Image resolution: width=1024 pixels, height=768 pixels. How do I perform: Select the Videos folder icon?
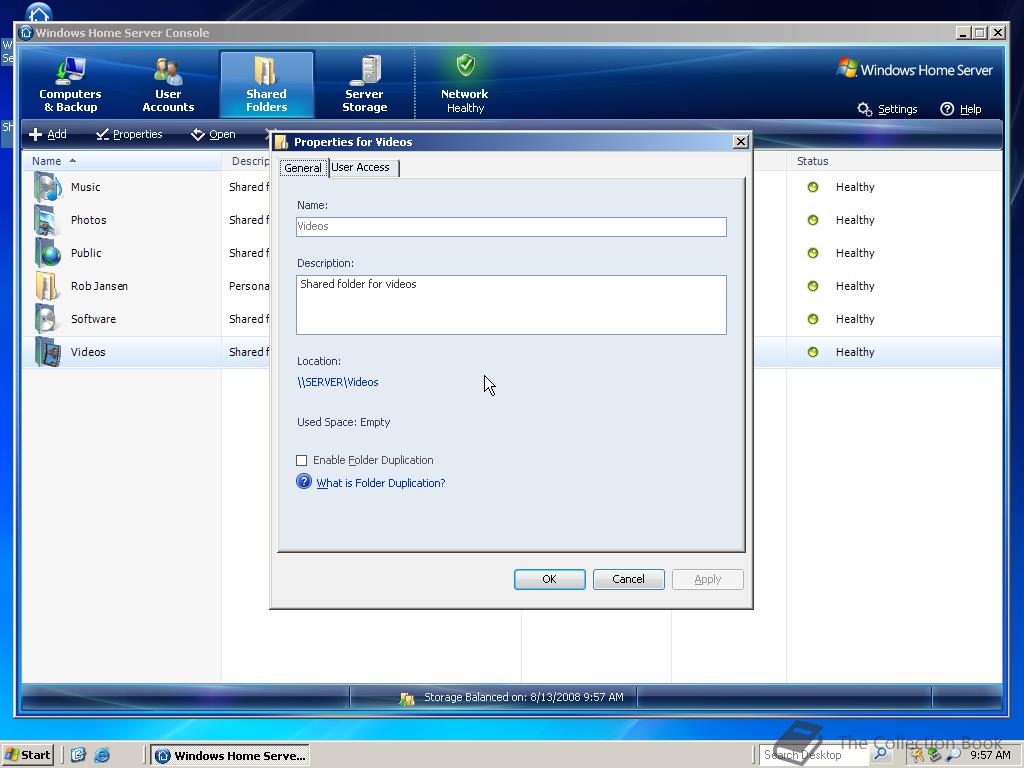point(48,352)
